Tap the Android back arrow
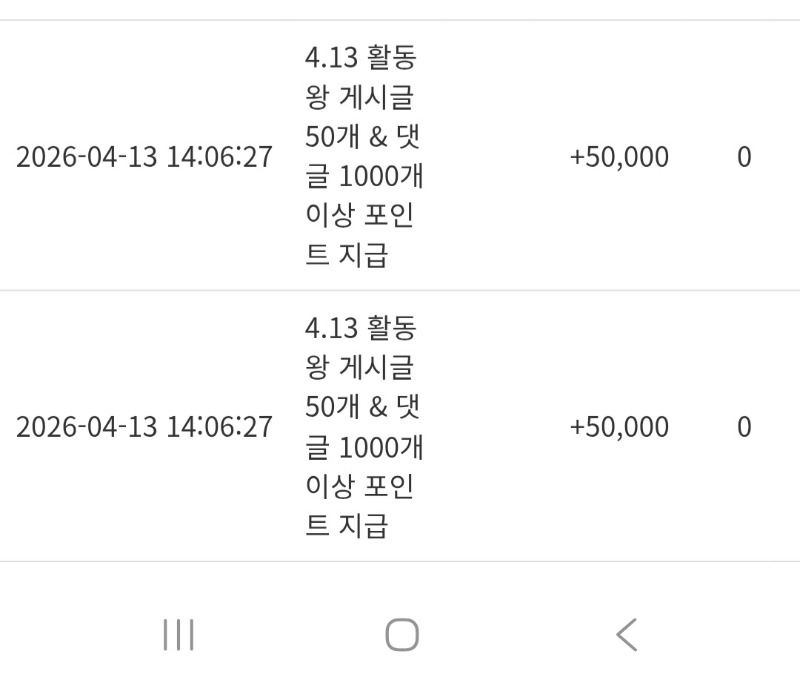The image size is (800, 686). 626,634
